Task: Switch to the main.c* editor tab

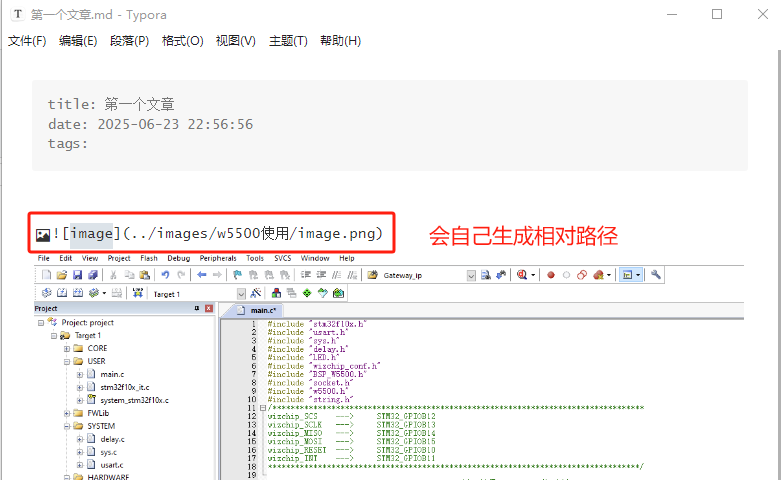Action: point(265,311)
